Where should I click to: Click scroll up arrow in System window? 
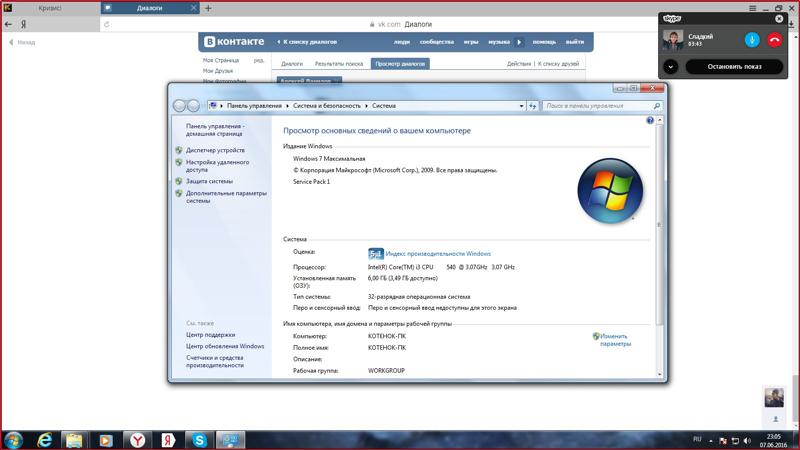click(x=659, y=120)
